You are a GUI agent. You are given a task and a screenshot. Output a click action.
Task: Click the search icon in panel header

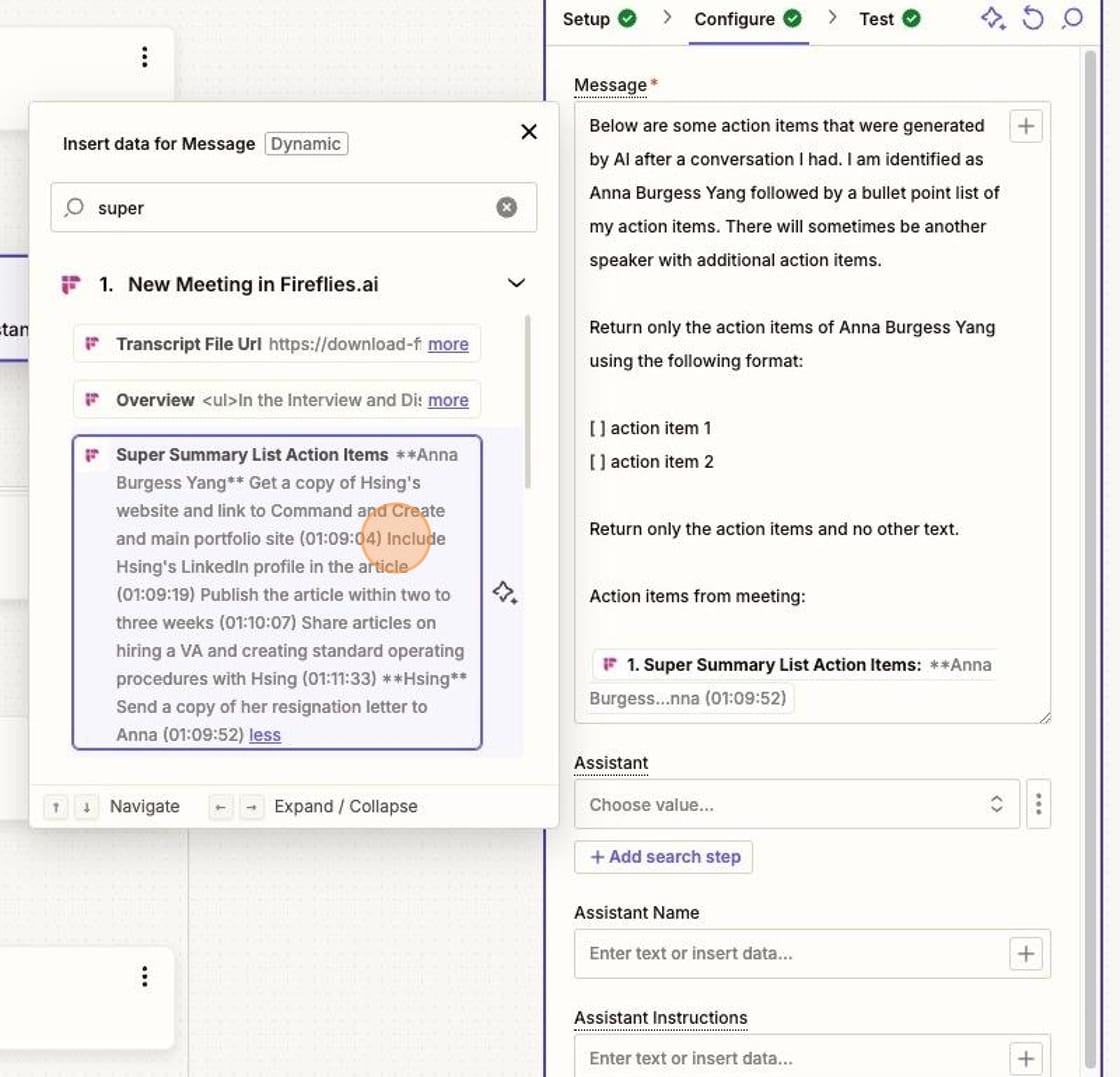(x=1072, y=18)
